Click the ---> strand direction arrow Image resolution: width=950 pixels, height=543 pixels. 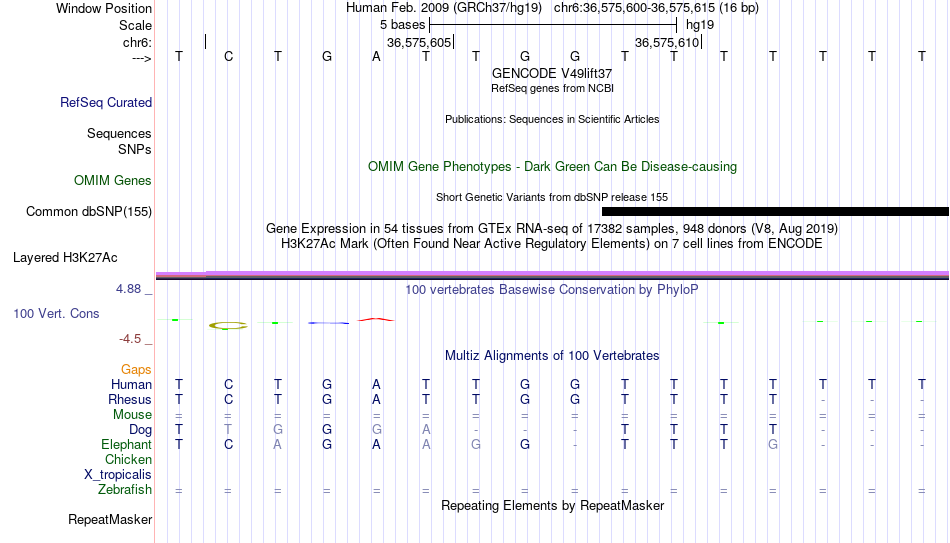141,58
